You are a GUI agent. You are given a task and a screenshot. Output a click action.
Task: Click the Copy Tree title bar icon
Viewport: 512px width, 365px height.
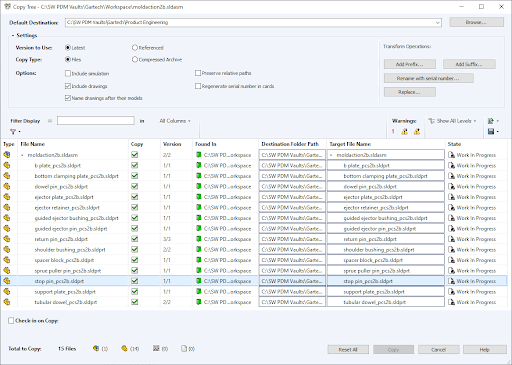coord(7,6)
